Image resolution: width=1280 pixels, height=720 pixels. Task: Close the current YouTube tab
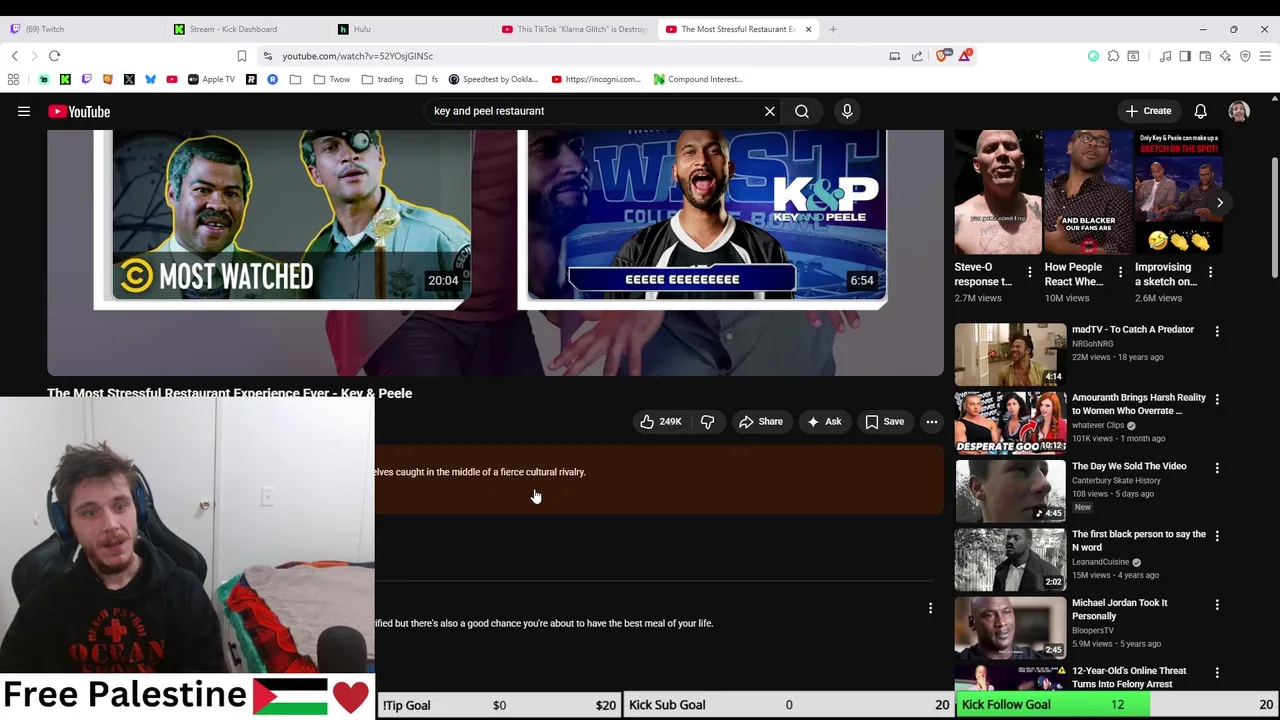click(808, 29)
